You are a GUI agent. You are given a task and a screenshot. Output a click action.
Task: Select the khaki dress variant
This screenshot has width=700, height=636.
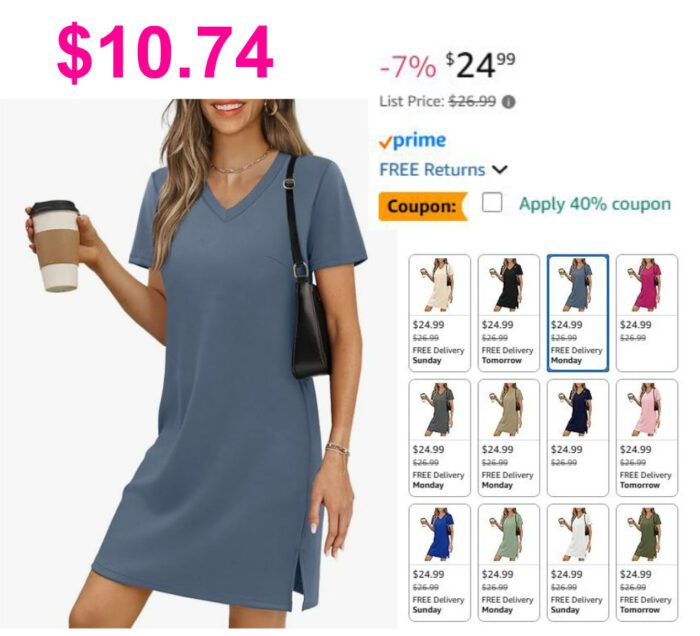(x=508, y=438)
